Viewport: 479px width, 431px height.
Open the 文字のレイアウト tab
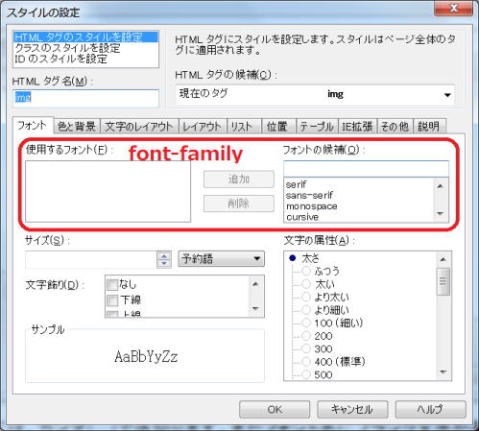[x=139, y=126]
